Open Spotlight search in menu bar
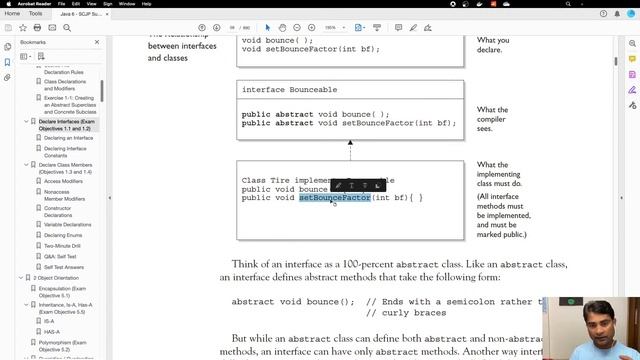 [x=568, y=4]
